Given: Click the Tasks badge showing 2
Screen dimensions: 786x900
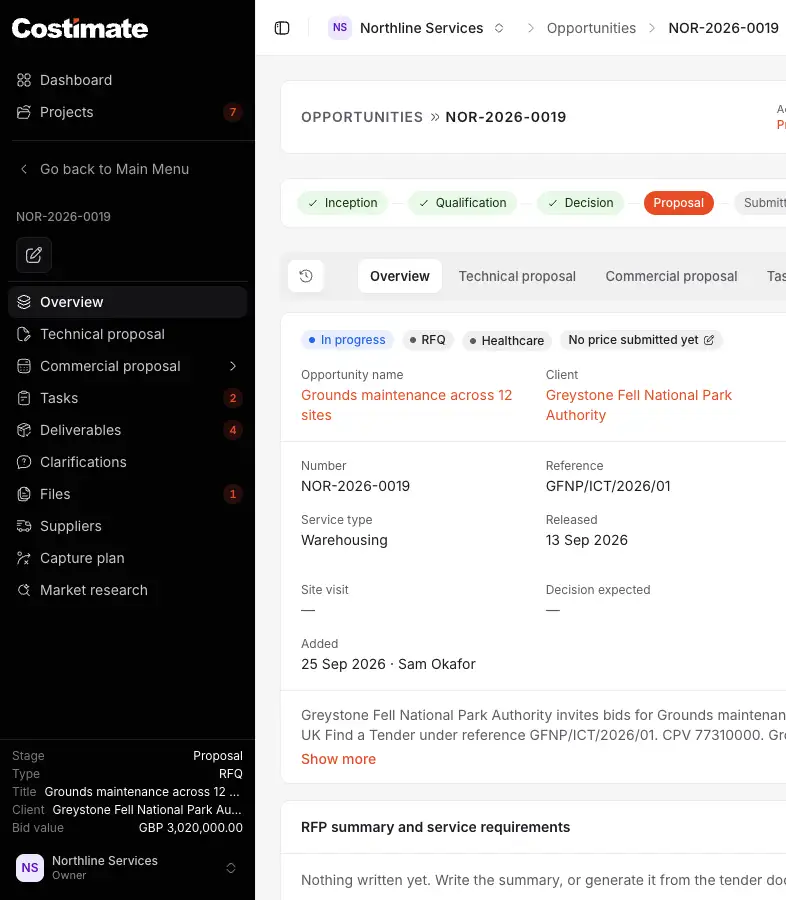Looking at the screenshot, I should coord(233,398).
